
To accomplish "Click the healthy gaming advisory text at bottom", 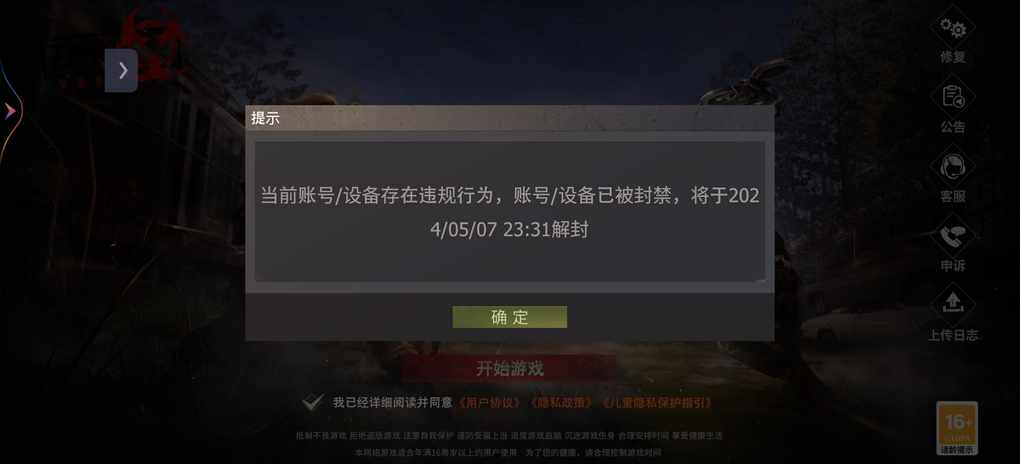I will coord(509,443).
